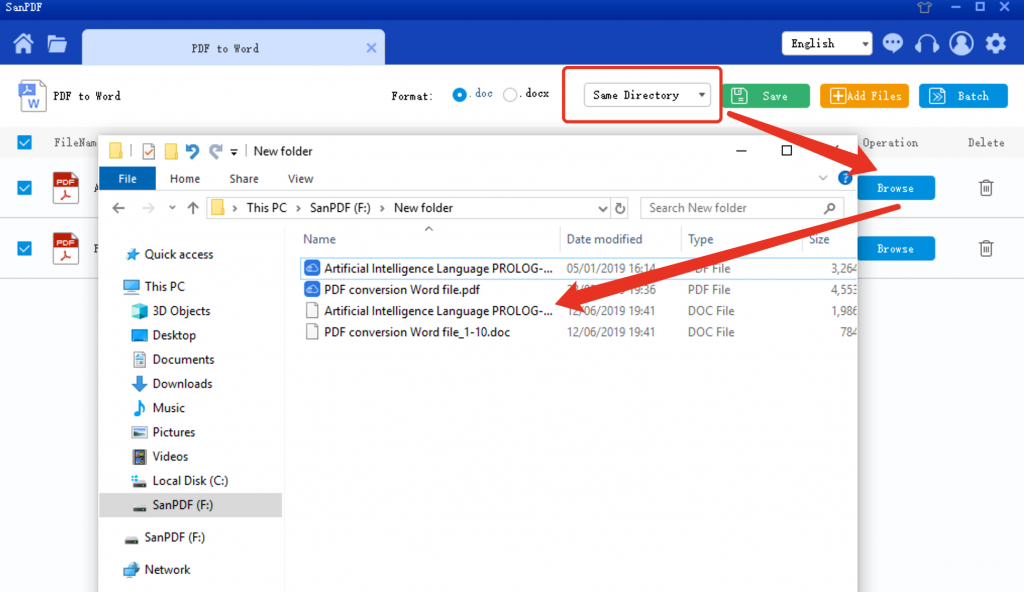Select PDF conversion Word file.pdf
Viewport: 1024px width, 592px height.
point(402,289)
